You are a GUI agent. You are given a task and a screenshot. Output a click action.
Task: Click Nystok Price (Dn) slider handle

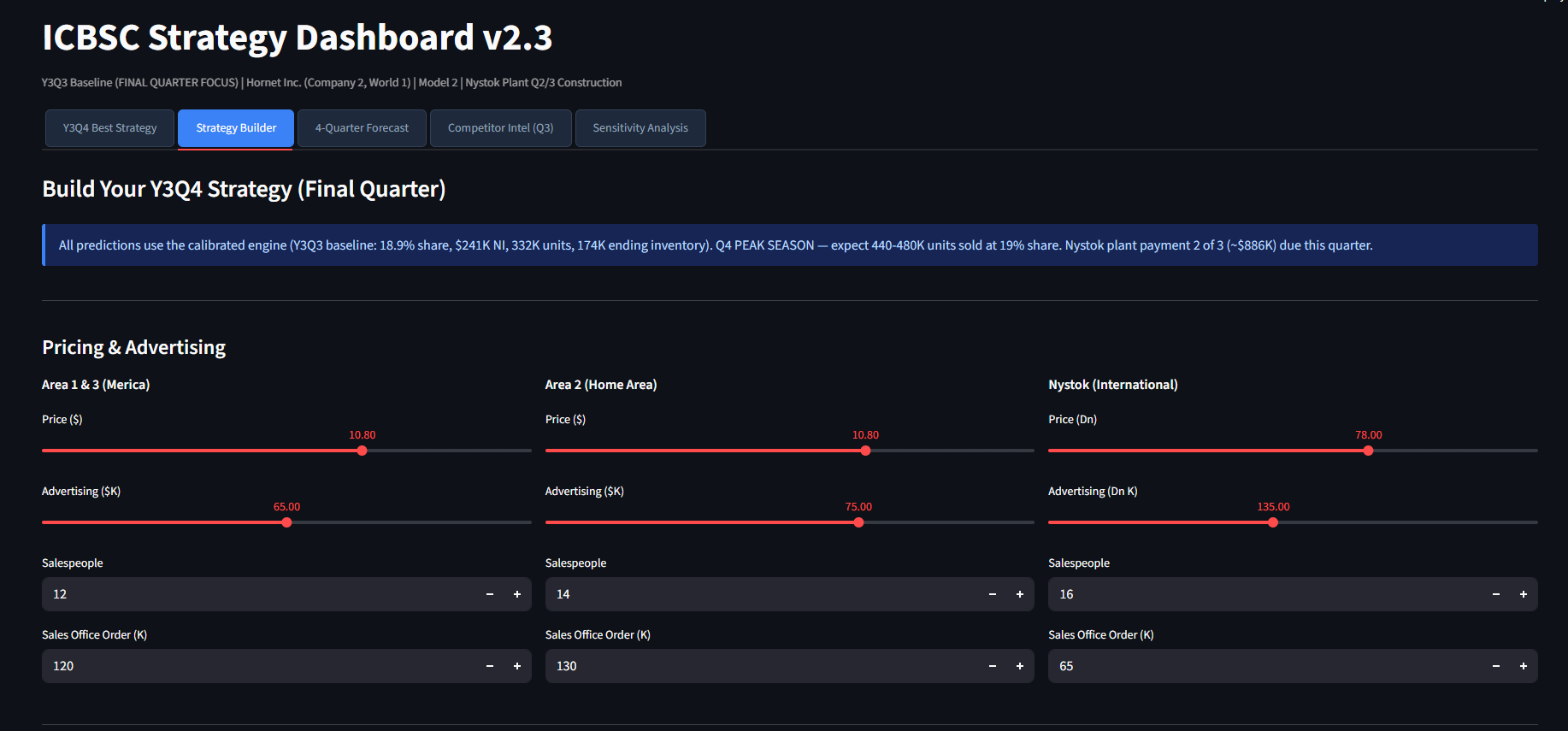(x=1368, y=451)
